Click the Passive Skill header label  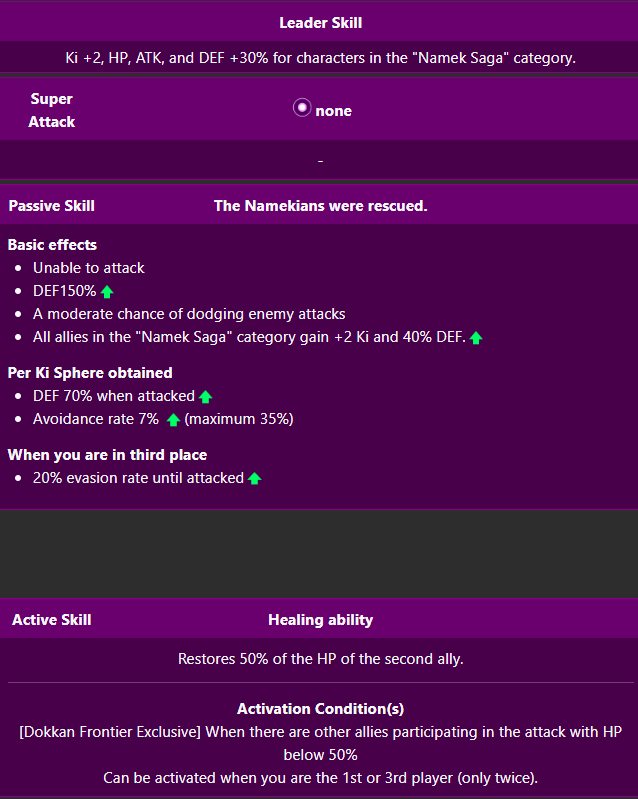[x=52, y=206]
